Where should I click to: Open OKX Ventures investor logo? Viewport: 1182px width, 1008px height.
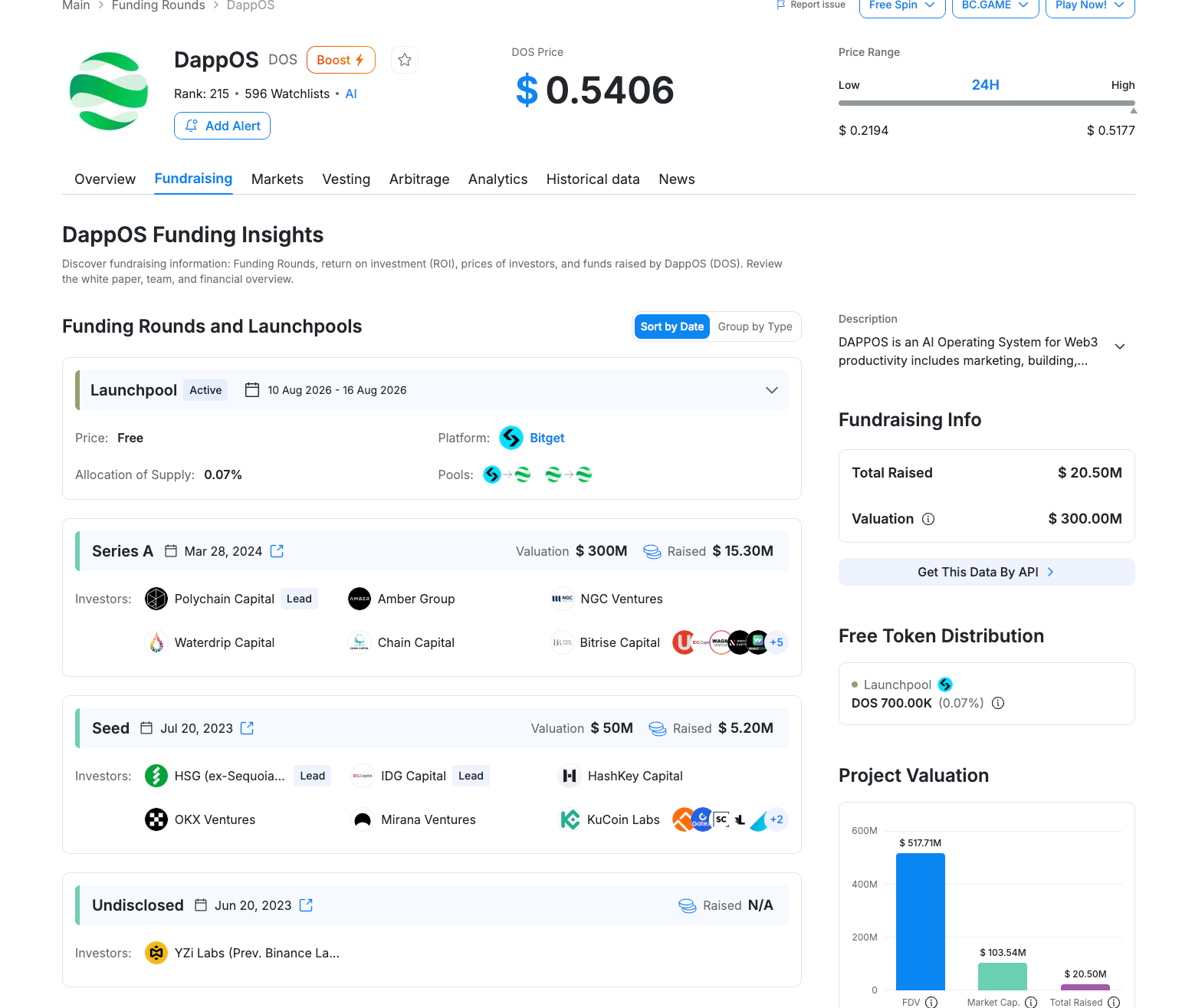pyautogui.click(x=156, y=819)
